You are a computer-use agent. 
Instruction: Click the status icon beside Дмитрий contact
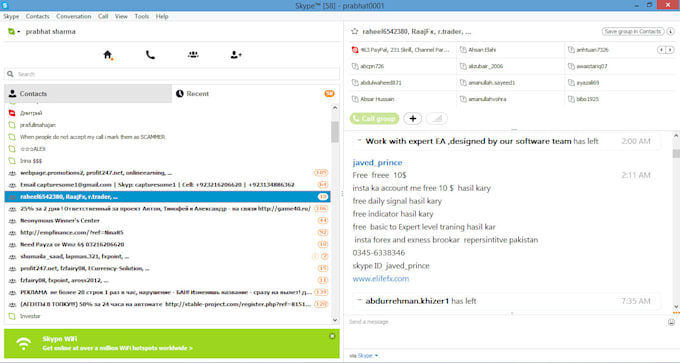(12, 113)
